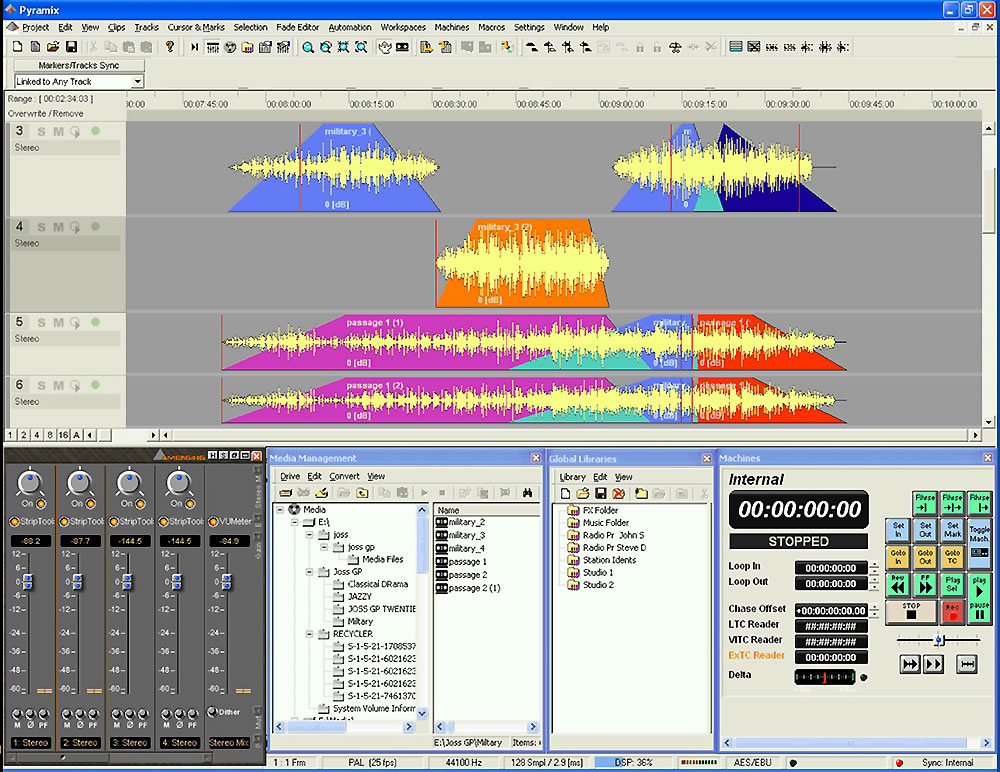The height and width of the screenshot is (772, 1000).
Task: Open the Linked to Any Track dropdown
Action: tap(137, 81)
